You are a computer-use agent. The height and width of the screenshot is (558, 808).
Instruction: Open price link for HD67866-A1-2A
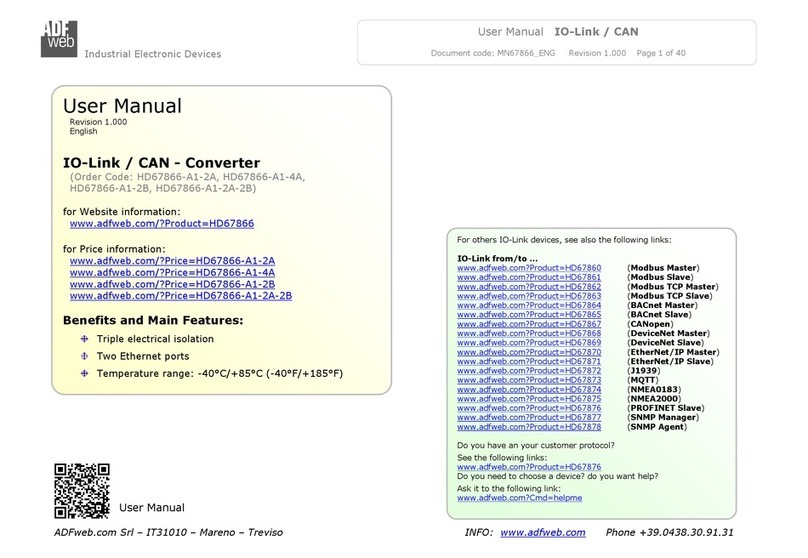click(172, 261)
